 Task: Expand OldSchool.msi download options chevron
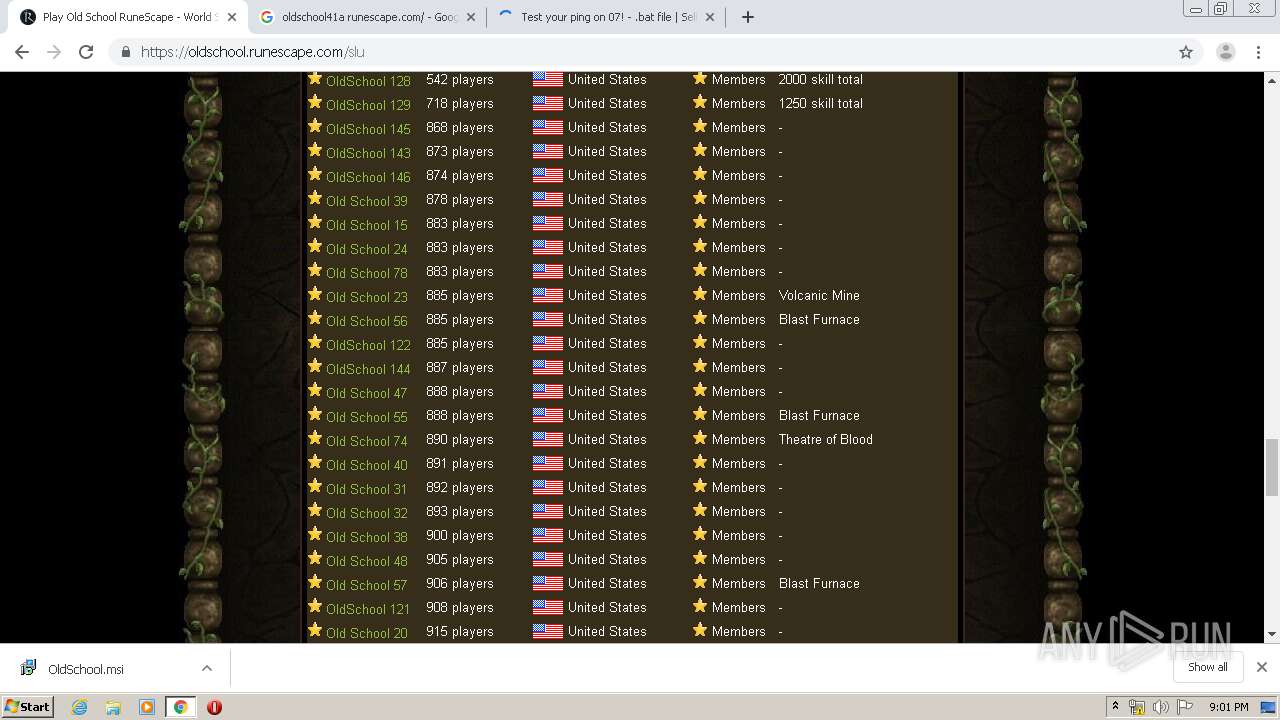207,668
